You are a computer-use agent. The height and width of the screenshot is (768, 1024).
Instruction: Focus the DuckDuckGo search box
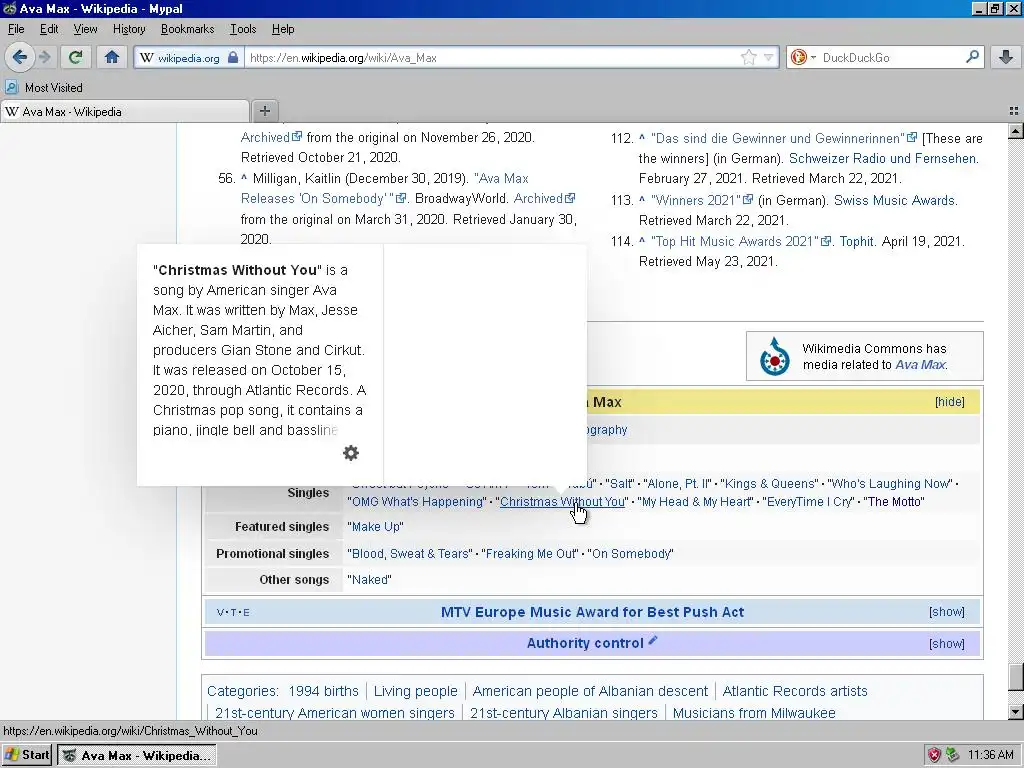[x=891, y=57]
